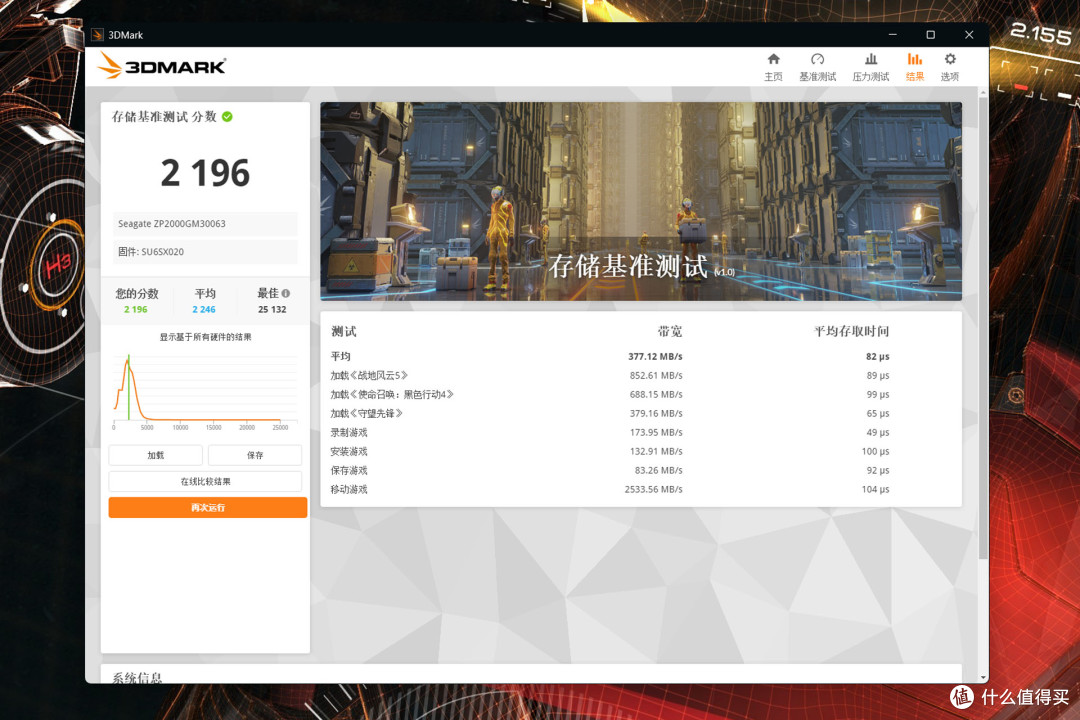Switch to the 基准测试 benchmarks tab
Image resolution: width=1080 pixels, height=720 pixels.
coord(817,67)
